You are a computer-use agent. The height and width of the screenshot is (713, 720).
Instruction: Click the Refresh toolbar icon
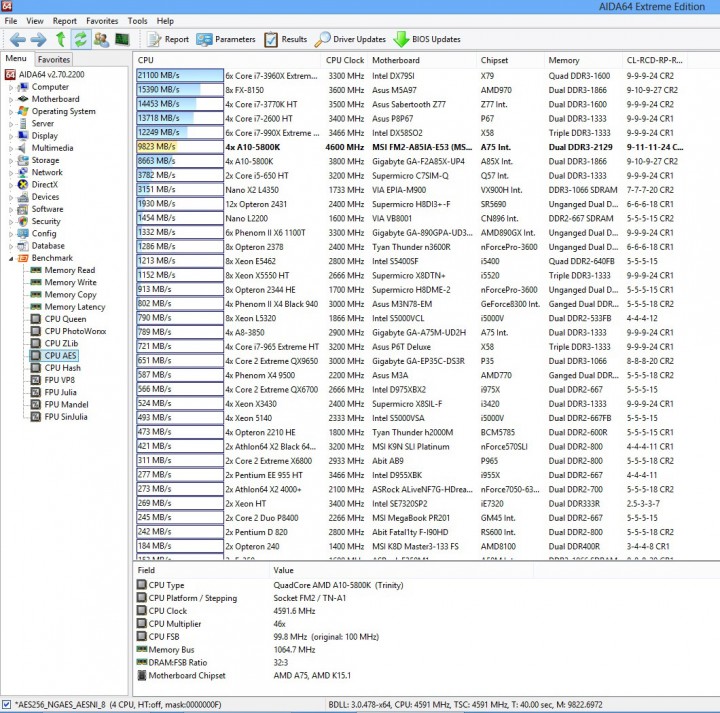click(x=81, y=39)
